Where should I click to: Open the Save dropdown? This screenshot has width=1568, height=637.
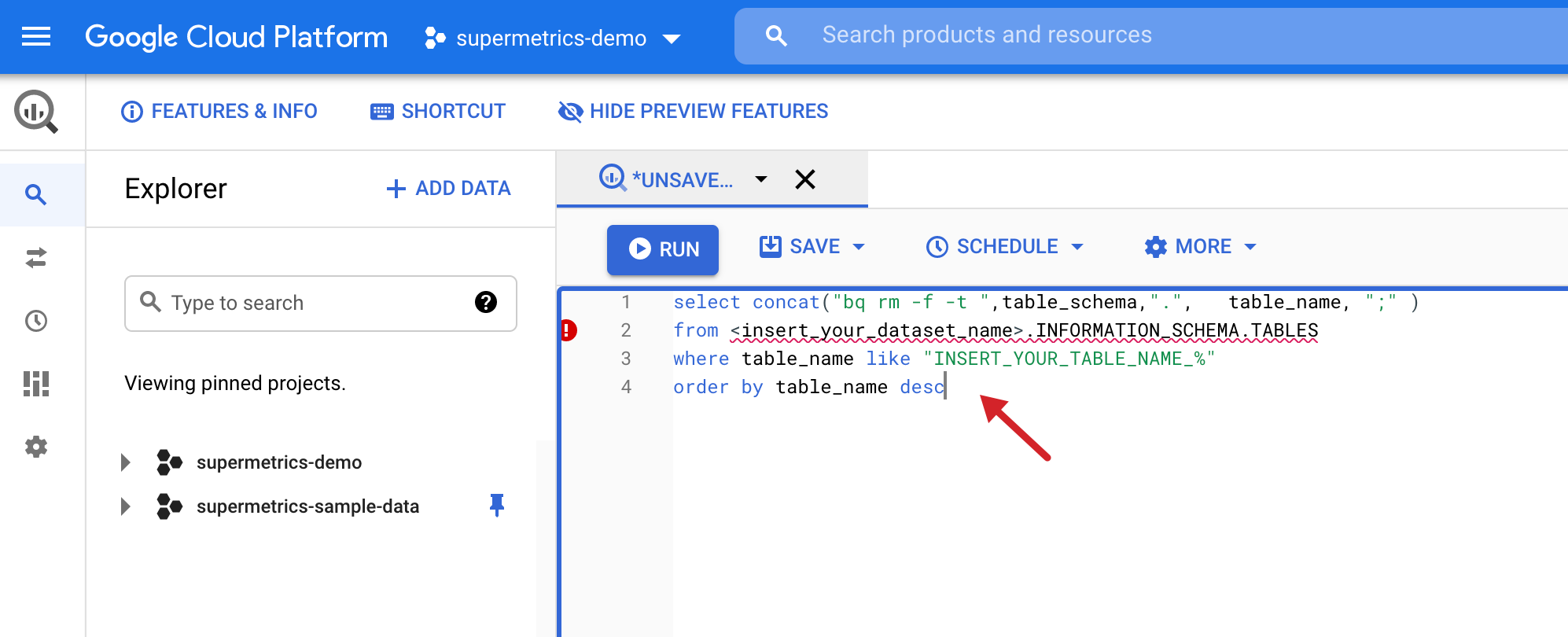pyautogui.click(x=812, y=247)
